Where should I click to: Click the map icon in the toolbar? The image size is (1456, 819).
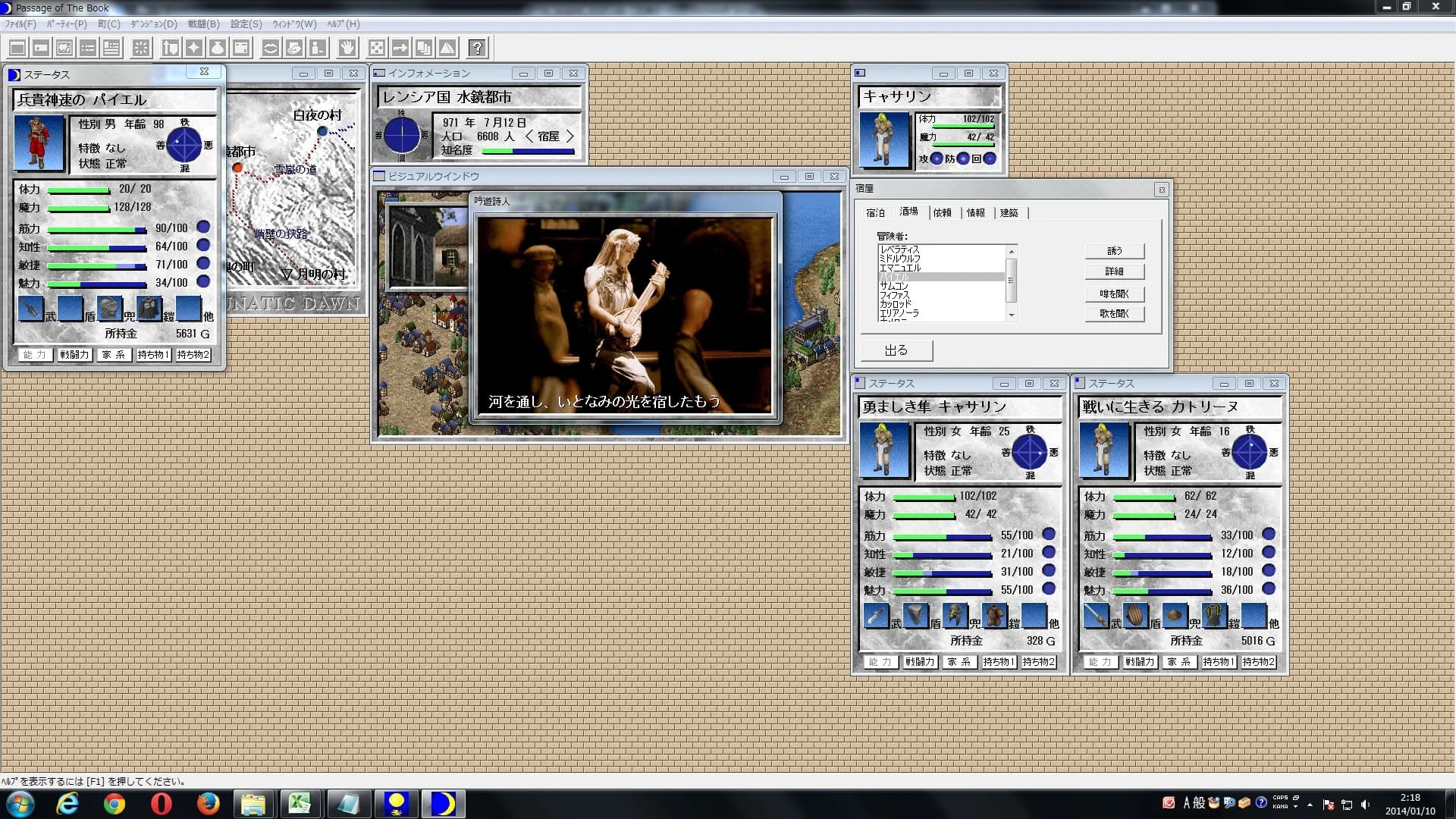64,49
